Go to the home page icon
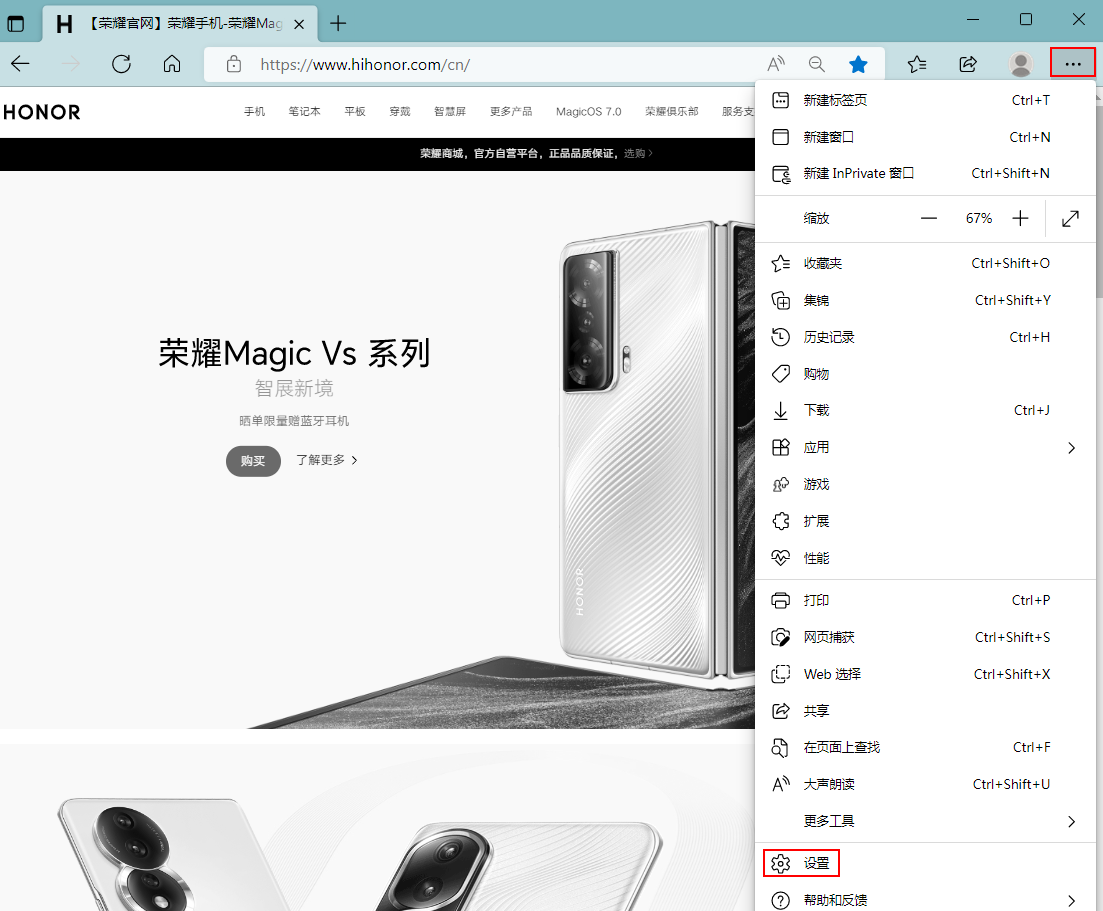Image resolution: width=1103 pixels, height=911 pixels. pos(172,64)
